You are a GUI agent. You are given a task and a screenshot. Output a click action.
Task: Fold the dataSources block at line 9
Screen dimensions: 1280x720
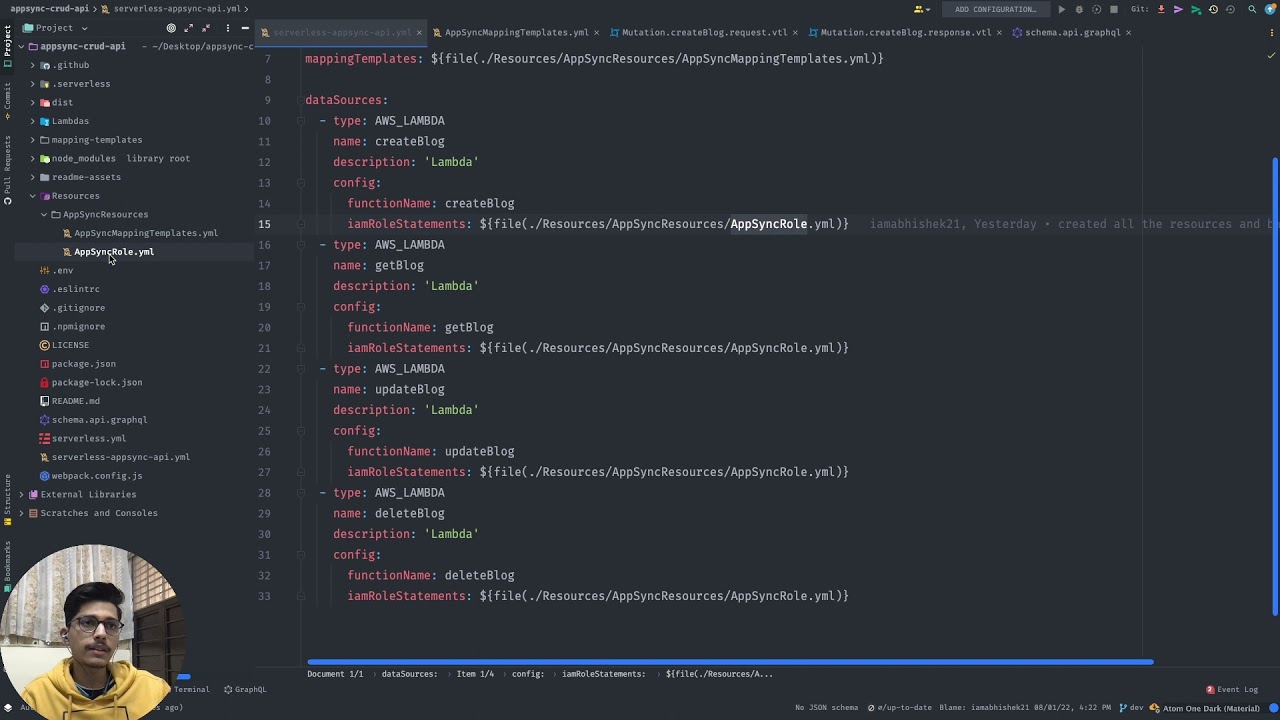click(300, 100)
